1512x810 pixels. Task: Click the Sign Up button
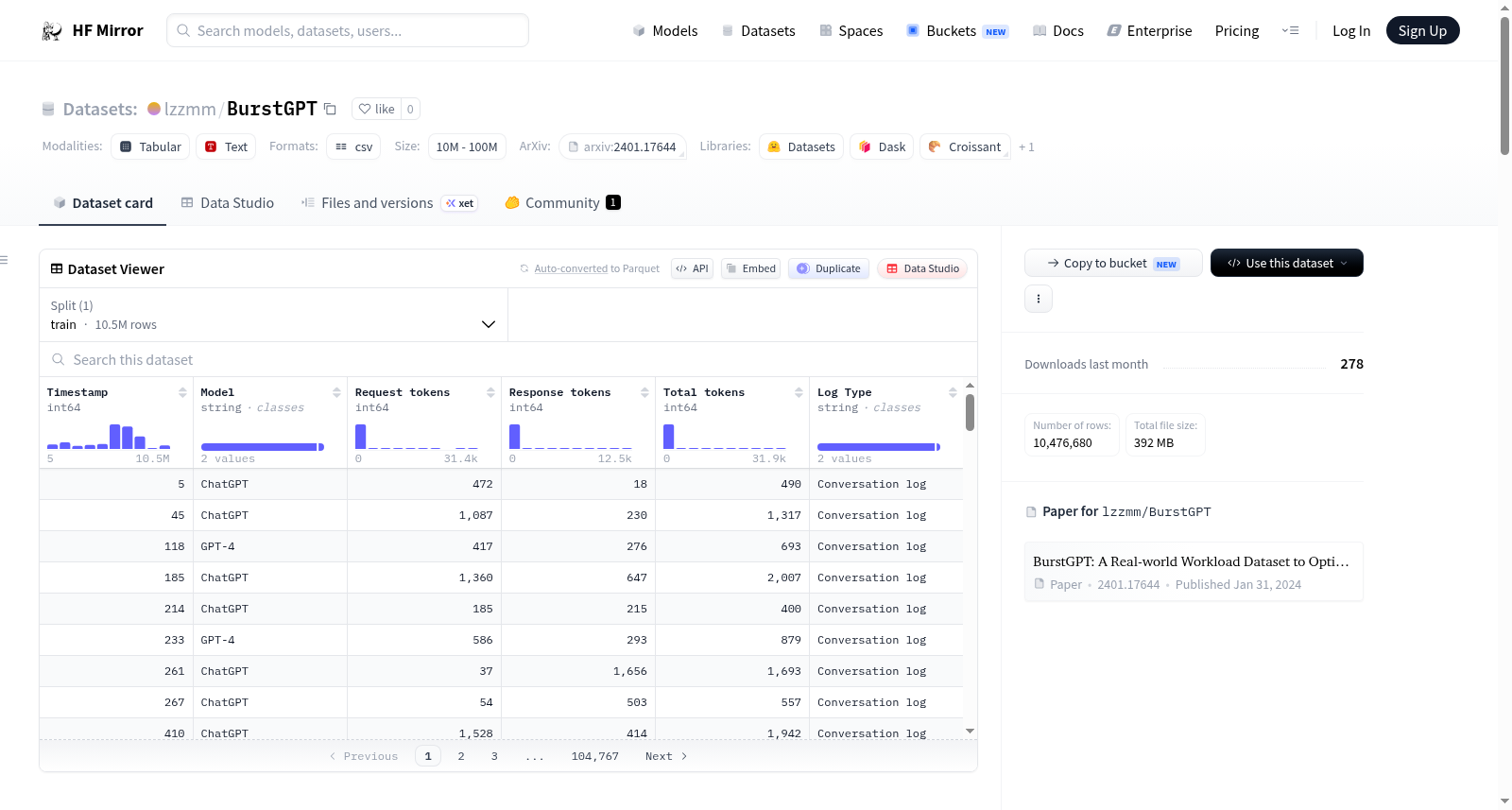click(1422, 30)
